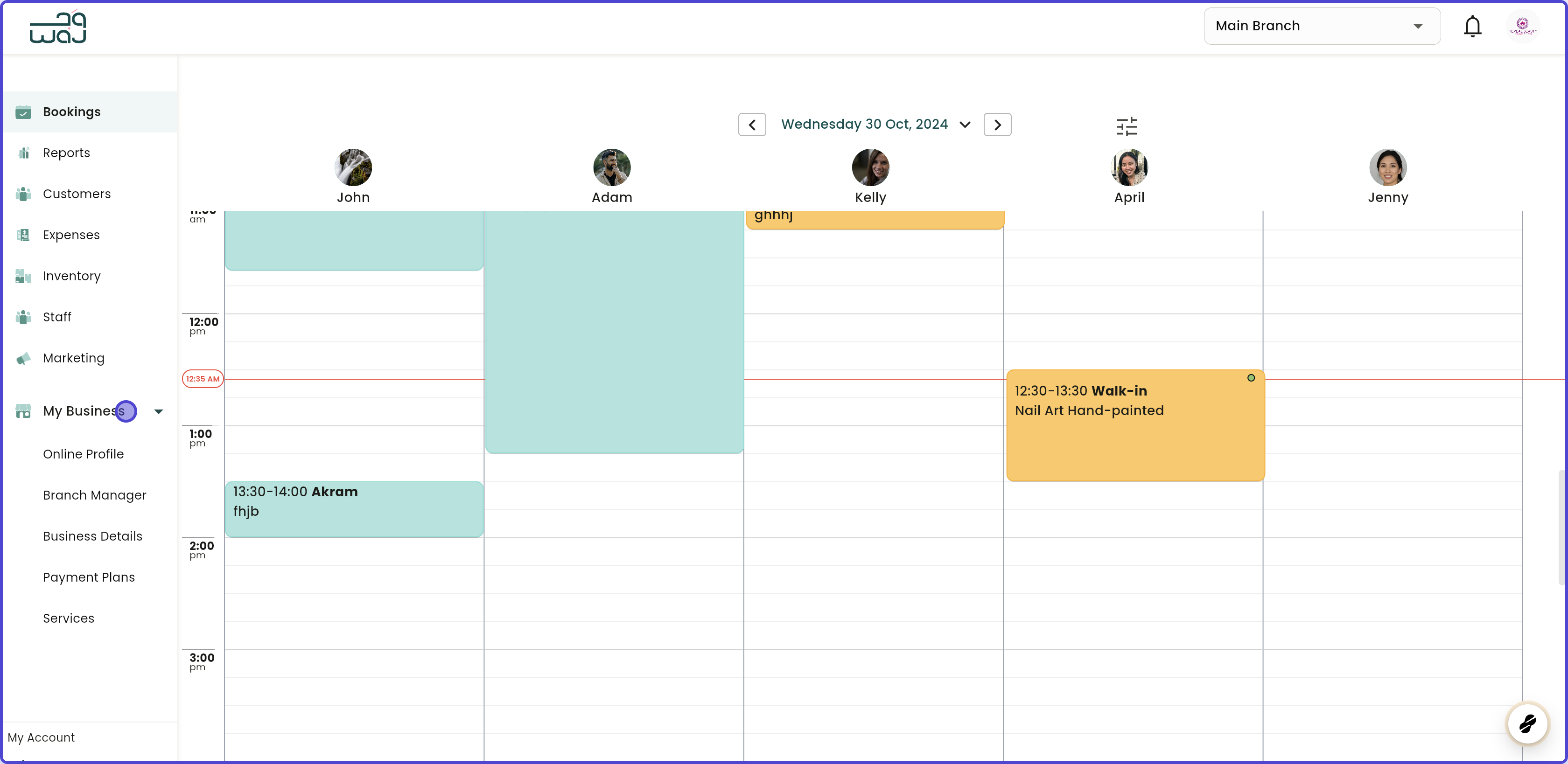1568x764 pixels.
Task: Open the Bookings calendar icon
Action: tap(22, 112)
